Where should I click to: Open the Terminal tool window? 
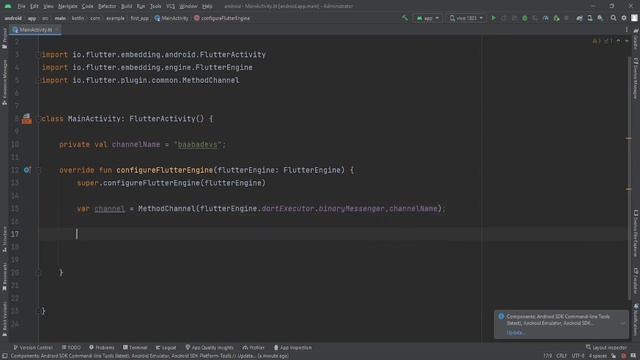135,347
